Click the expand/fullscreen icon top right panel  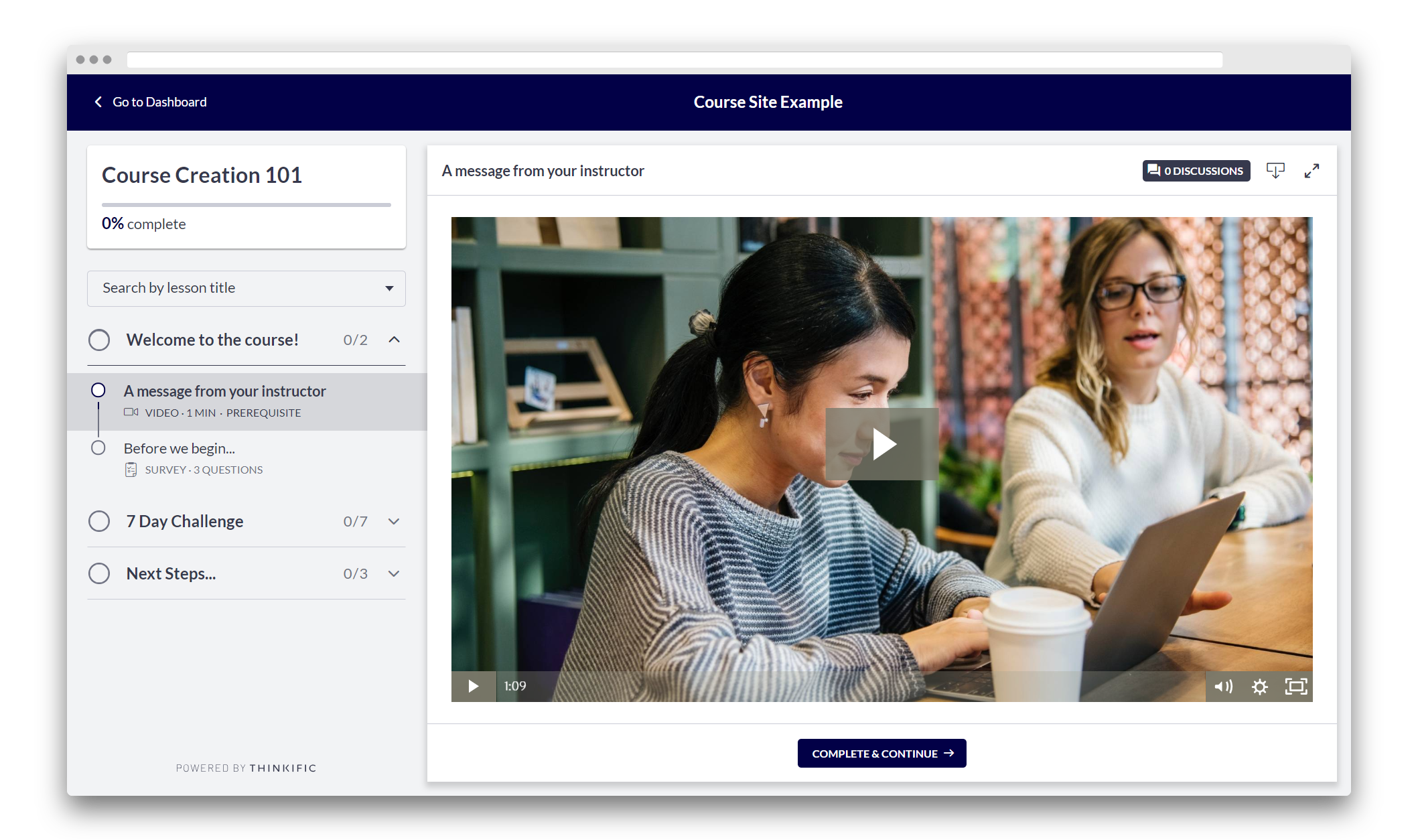point(1311,170)
